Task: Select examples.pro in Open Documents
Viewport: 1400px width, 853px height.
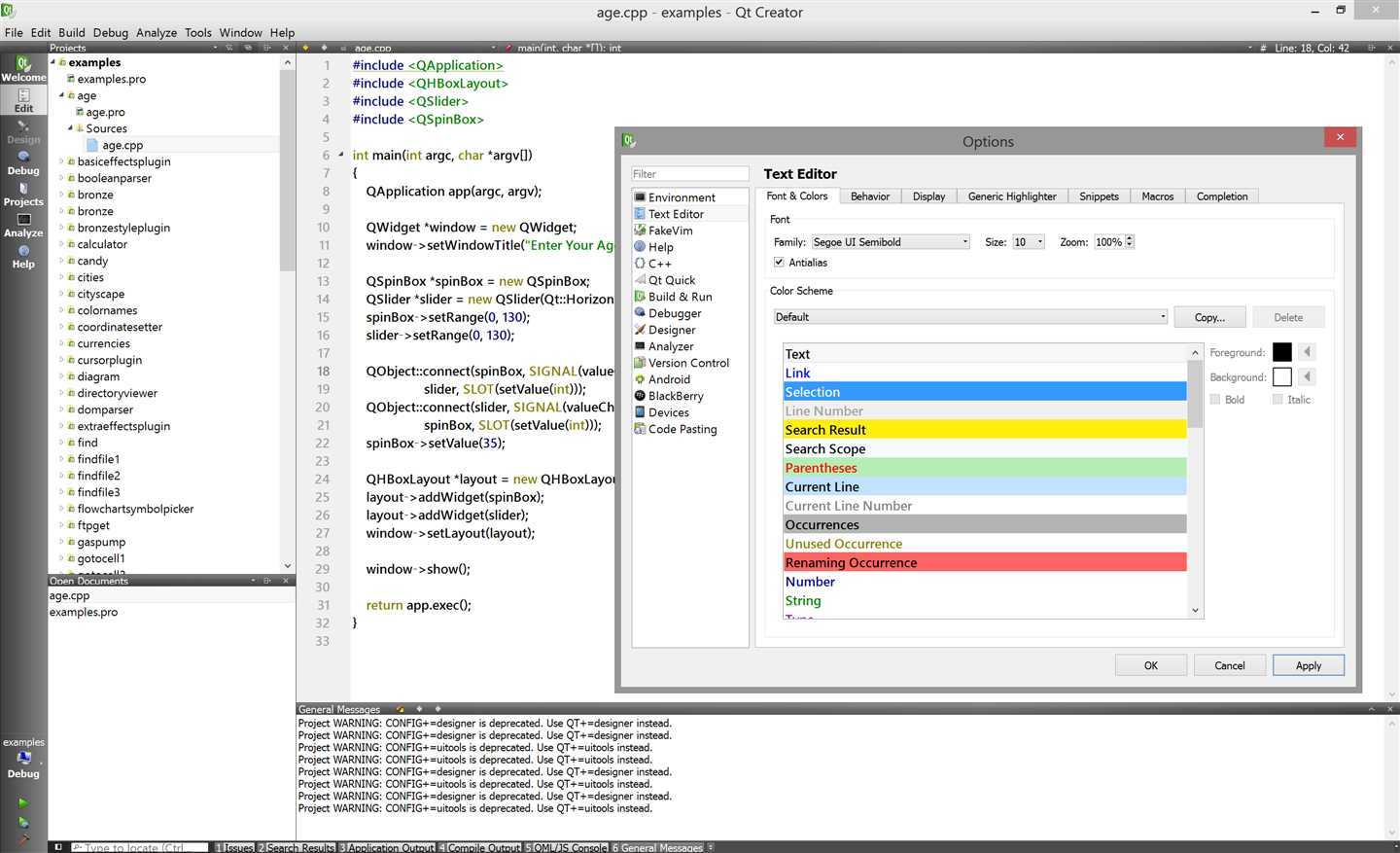Action: (x=84, y=613)
